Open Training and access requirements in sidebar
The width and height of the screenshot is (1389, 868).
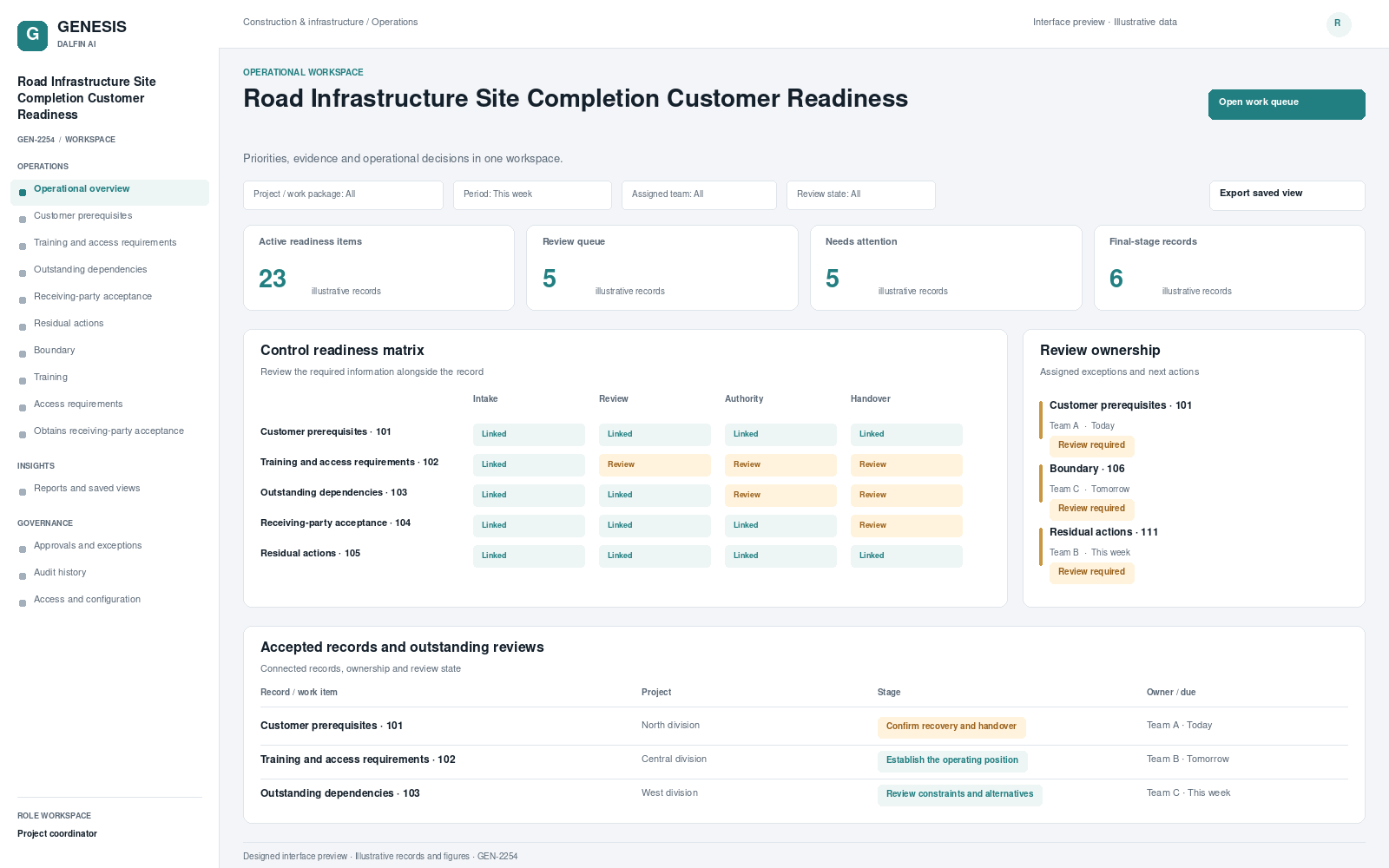(x=109, y=243)
